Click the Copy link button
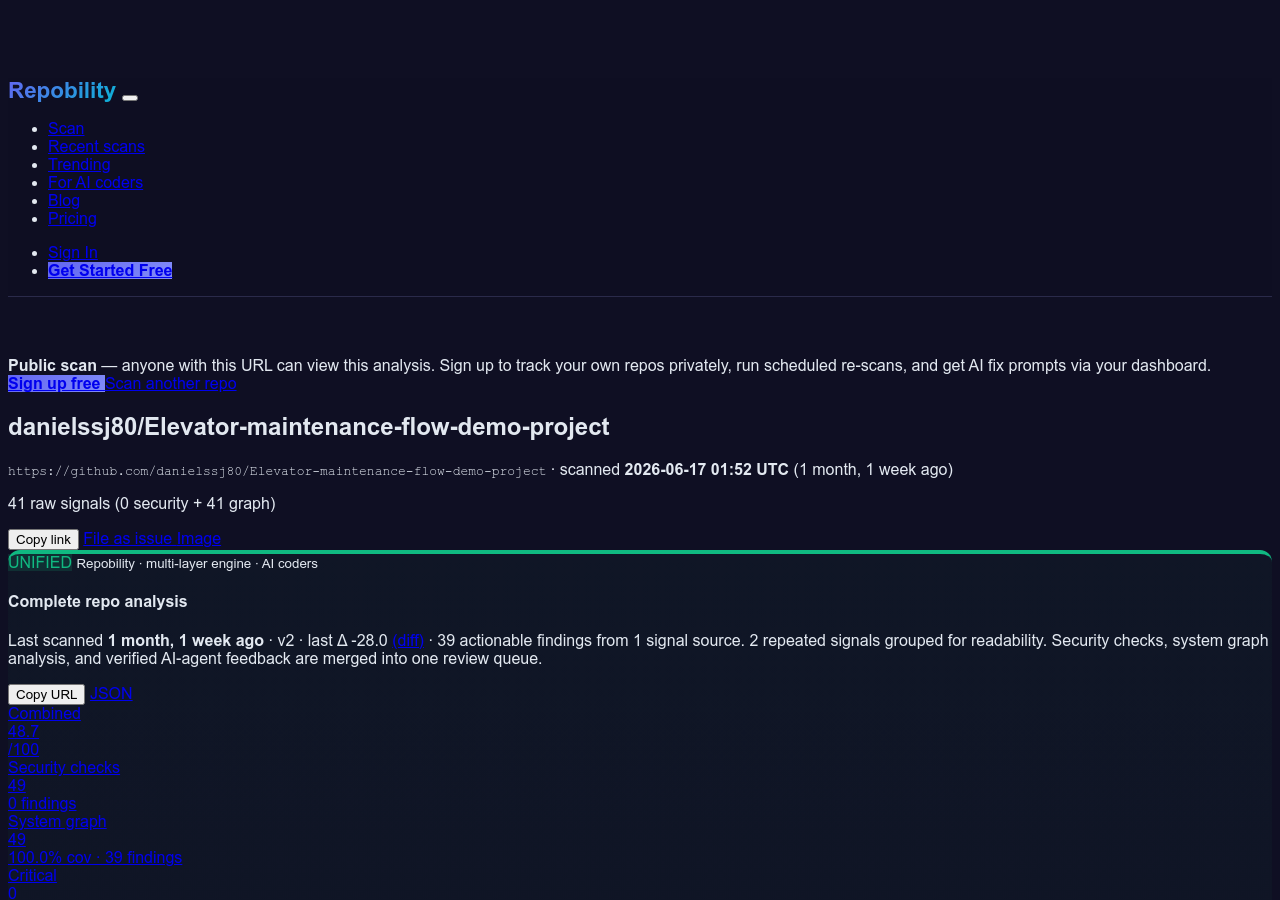 (x=43, y=539)
